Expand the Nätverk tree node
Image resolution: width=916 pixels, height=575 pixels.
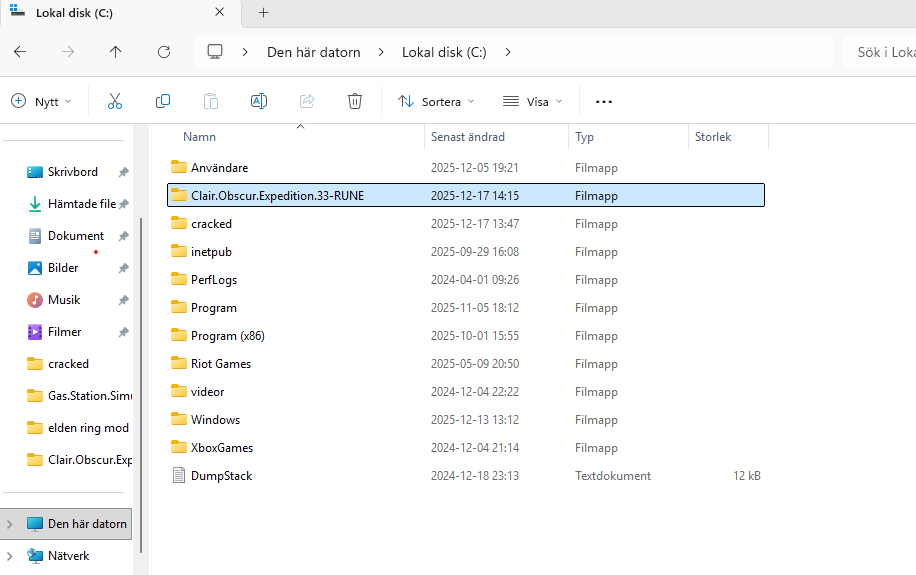(10, 556)
